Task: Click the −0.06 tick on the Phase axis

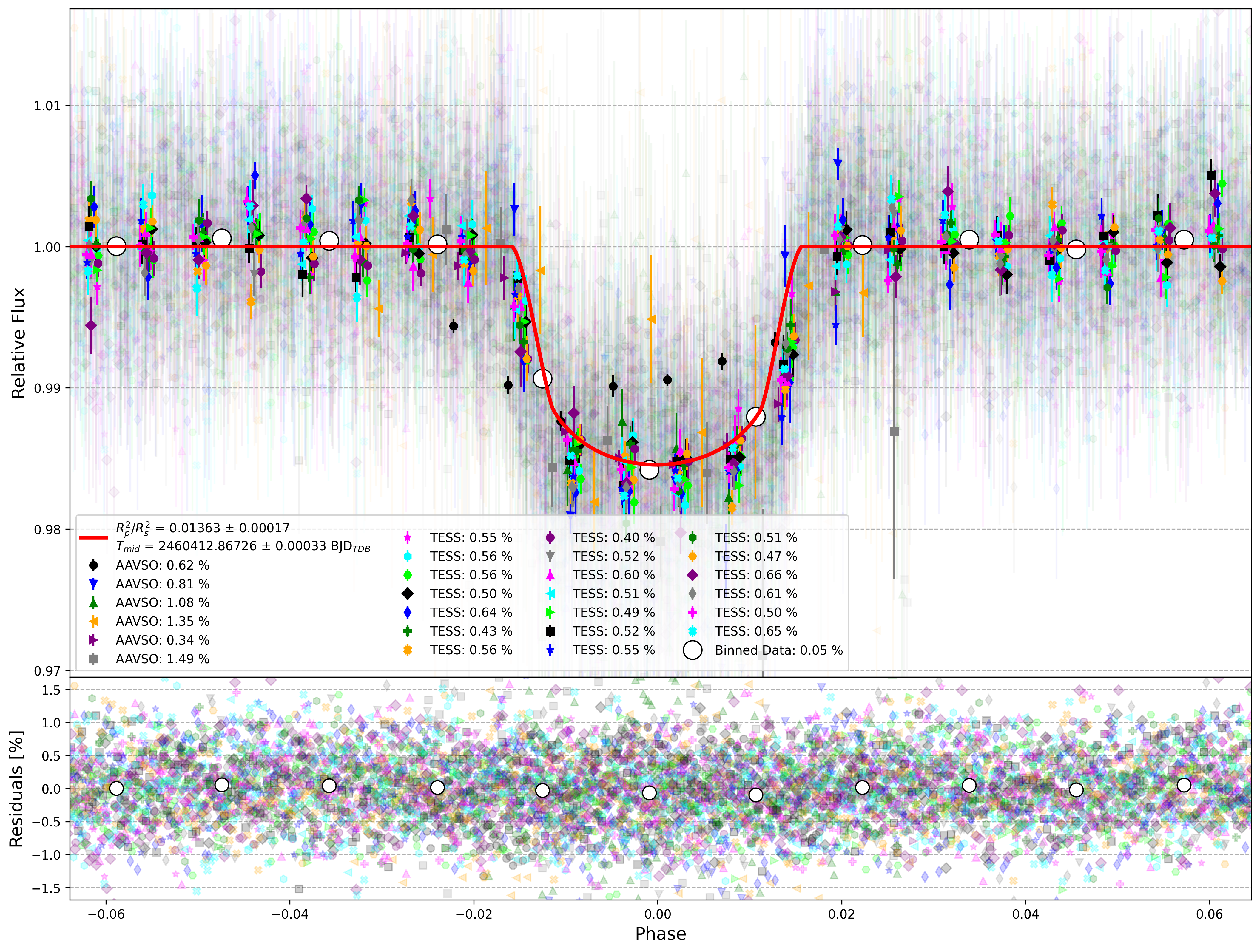Action: 105,914
